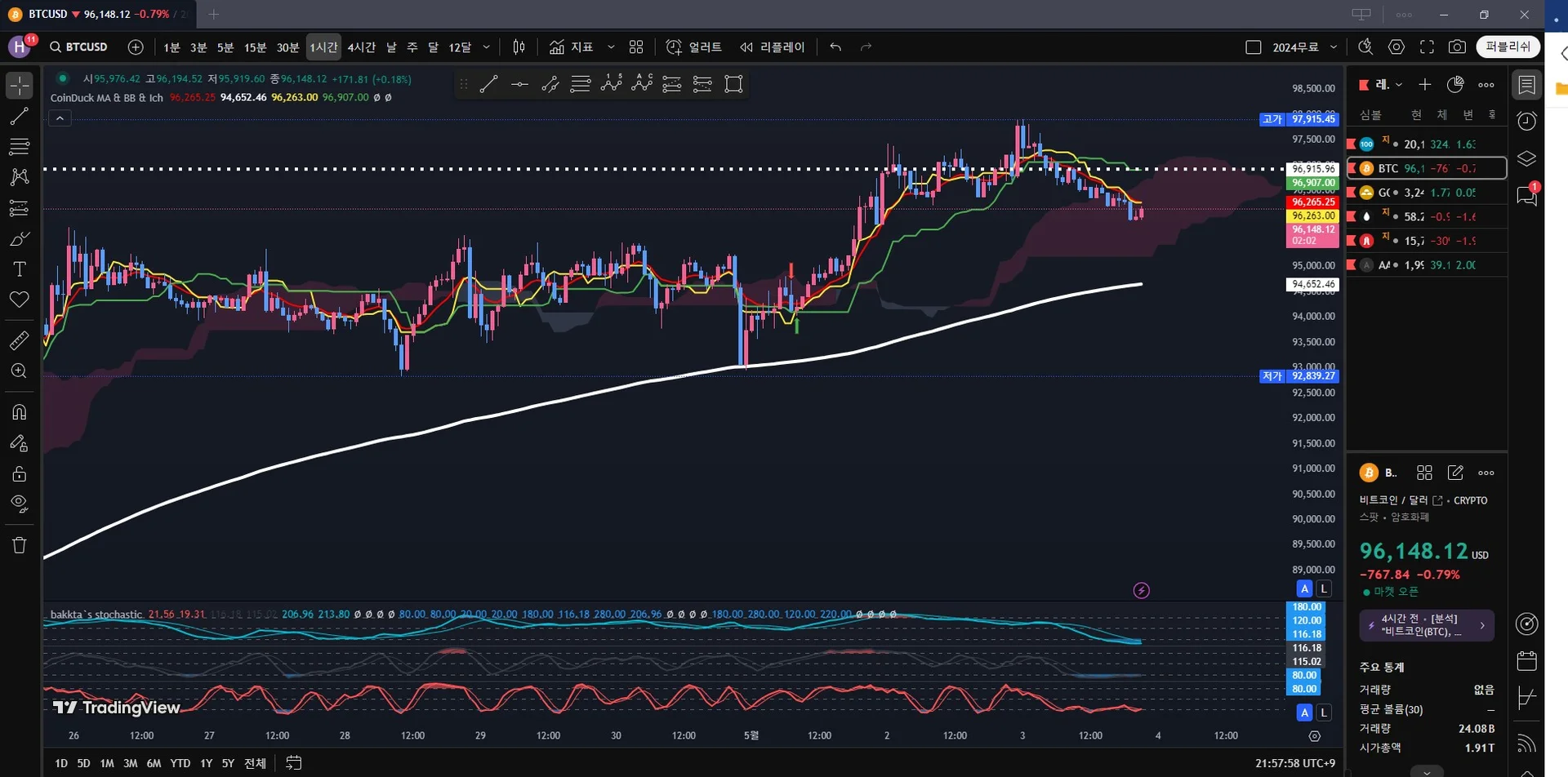Select the trend line drawing tool
Viewport: 1568px width, 777px height.
pos(19,117)
